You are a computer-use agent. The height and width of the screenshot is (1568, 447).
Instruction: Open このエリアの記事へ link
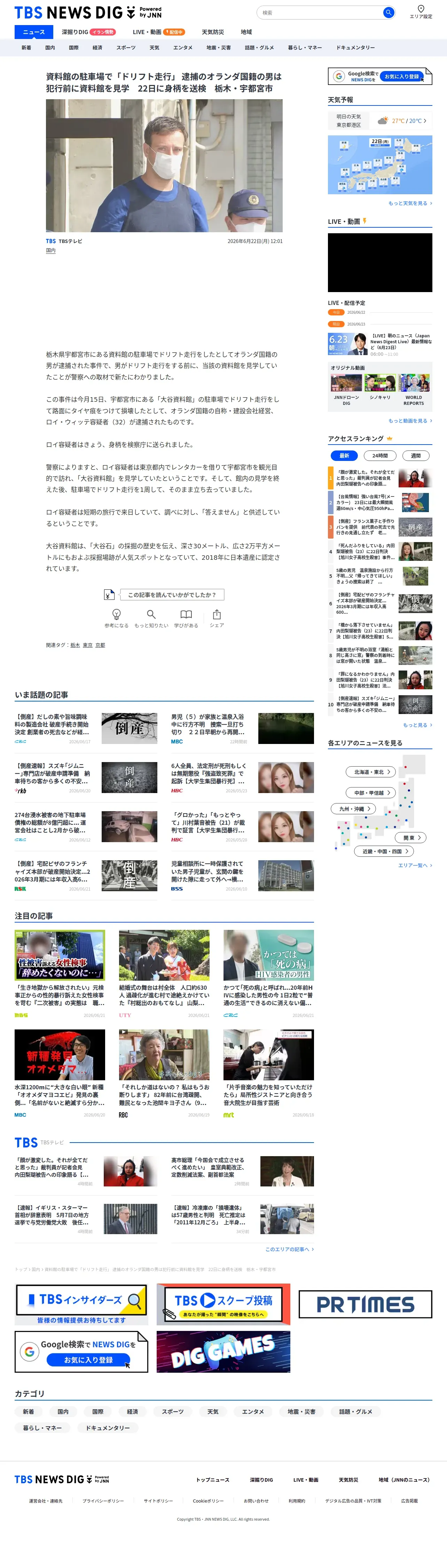coord(290,1249)
